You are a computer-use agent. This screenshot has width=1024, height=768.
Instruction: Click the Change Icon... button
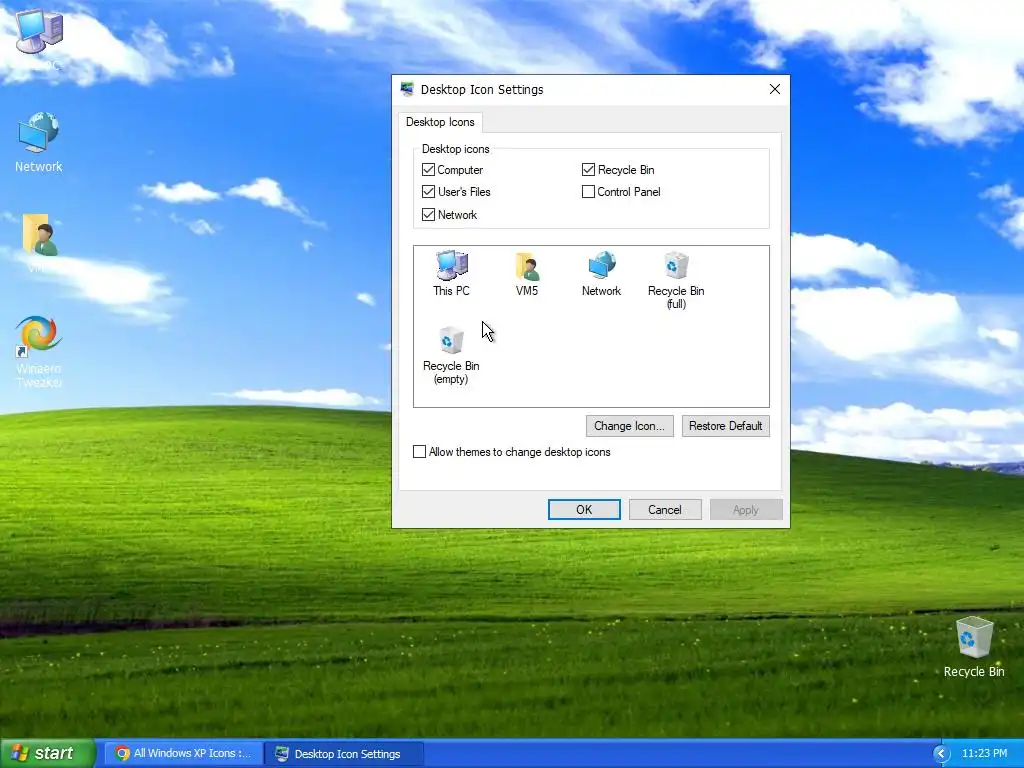coord(630,426)
